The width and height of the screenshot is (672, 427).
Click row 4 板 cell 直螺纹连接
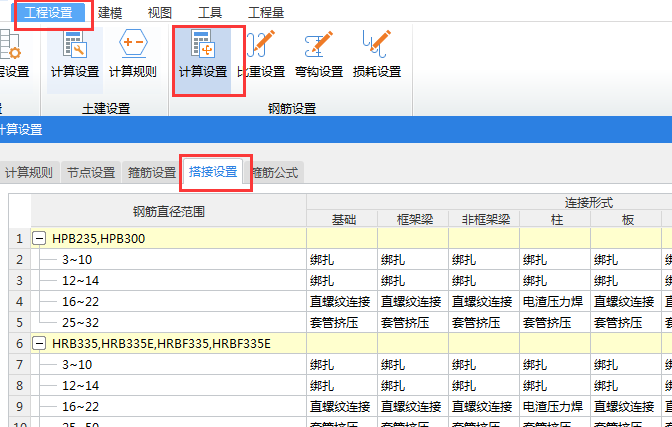(626, 301)
